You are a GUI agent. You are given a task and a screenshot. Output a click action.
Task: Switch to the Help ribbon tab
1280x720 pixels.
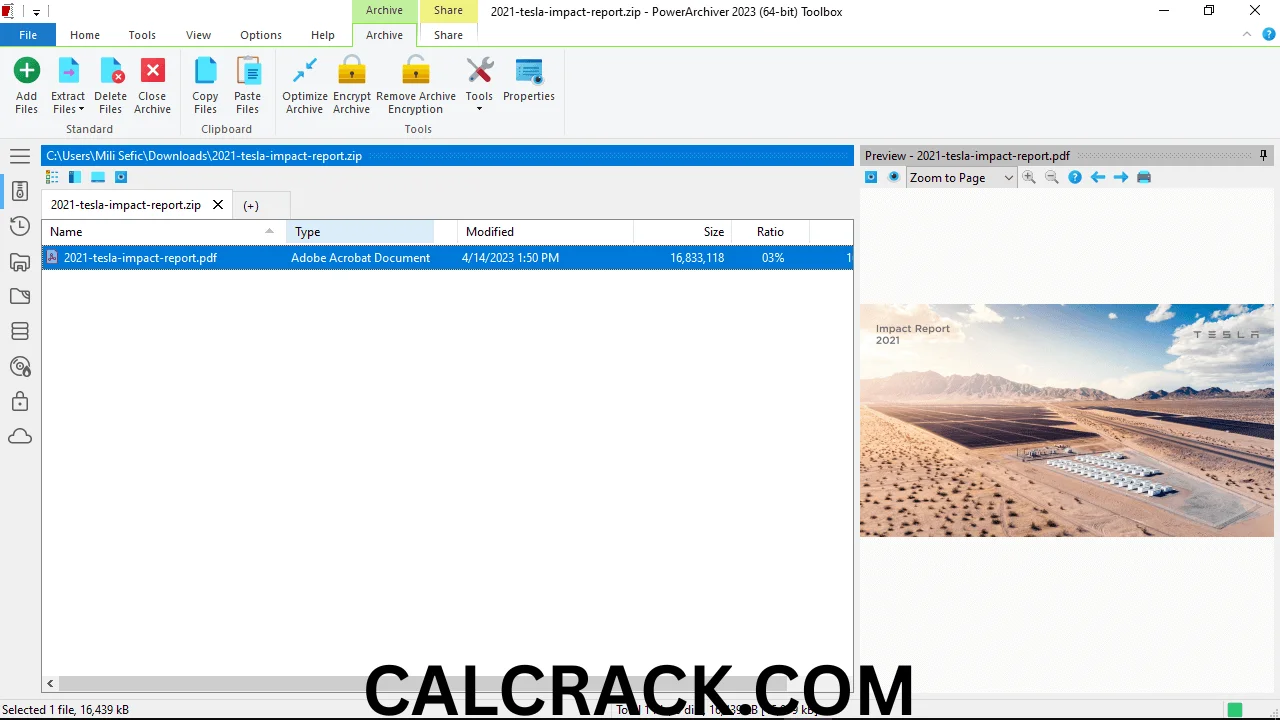point(323,35)
